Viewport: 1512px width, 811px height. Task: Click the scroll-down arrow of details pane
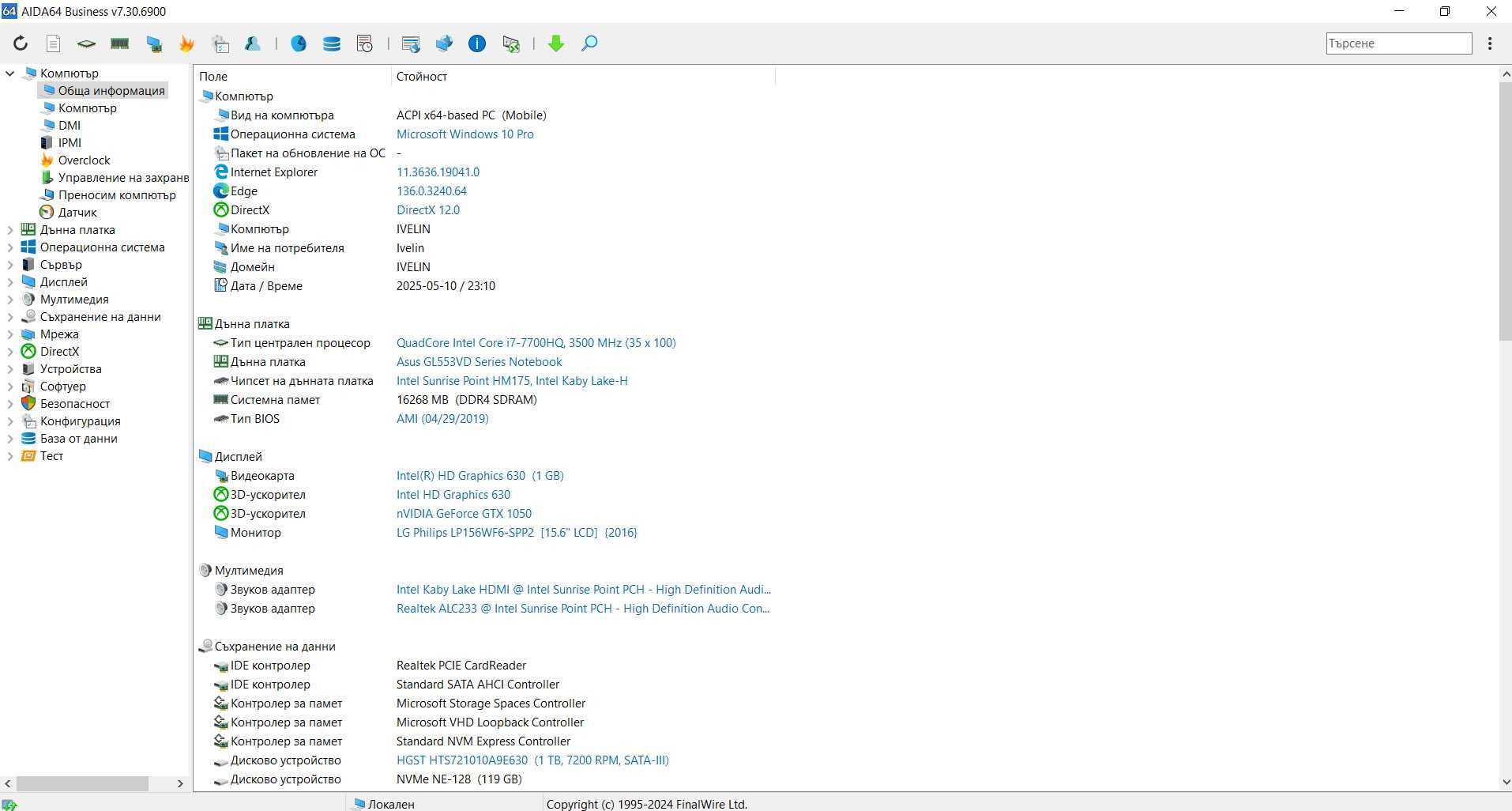coord(1505,783)
